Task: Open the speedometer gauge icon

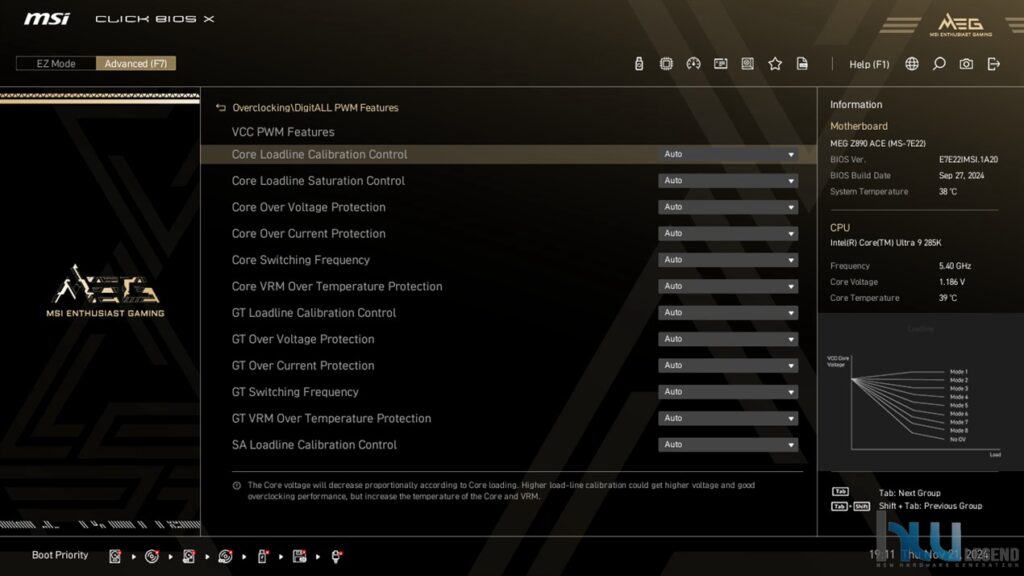Action: 694,63
